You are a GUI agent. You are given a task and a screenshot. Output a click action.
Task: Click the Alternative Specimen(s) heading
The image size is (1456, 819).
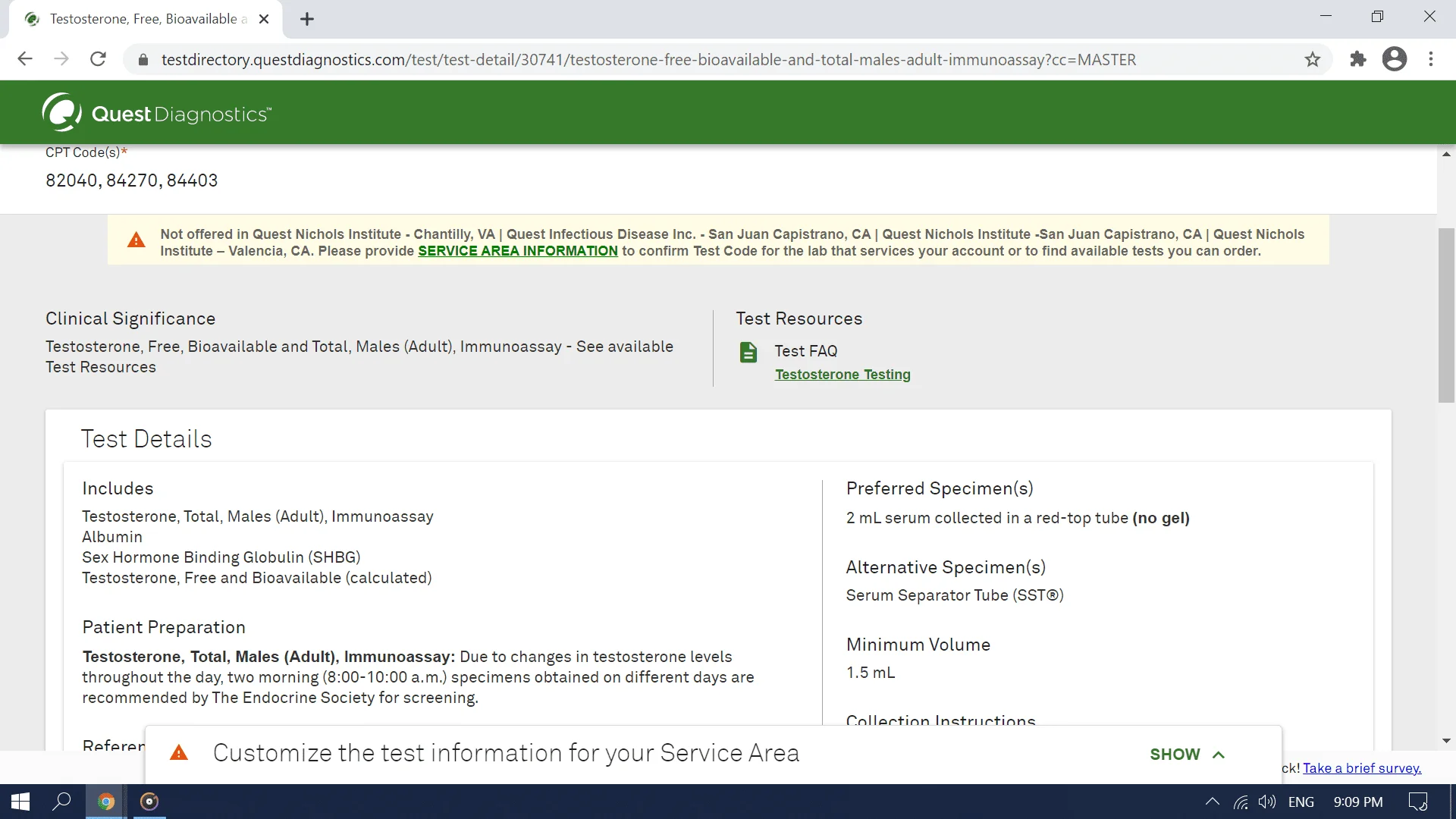(x=946, y=567)
